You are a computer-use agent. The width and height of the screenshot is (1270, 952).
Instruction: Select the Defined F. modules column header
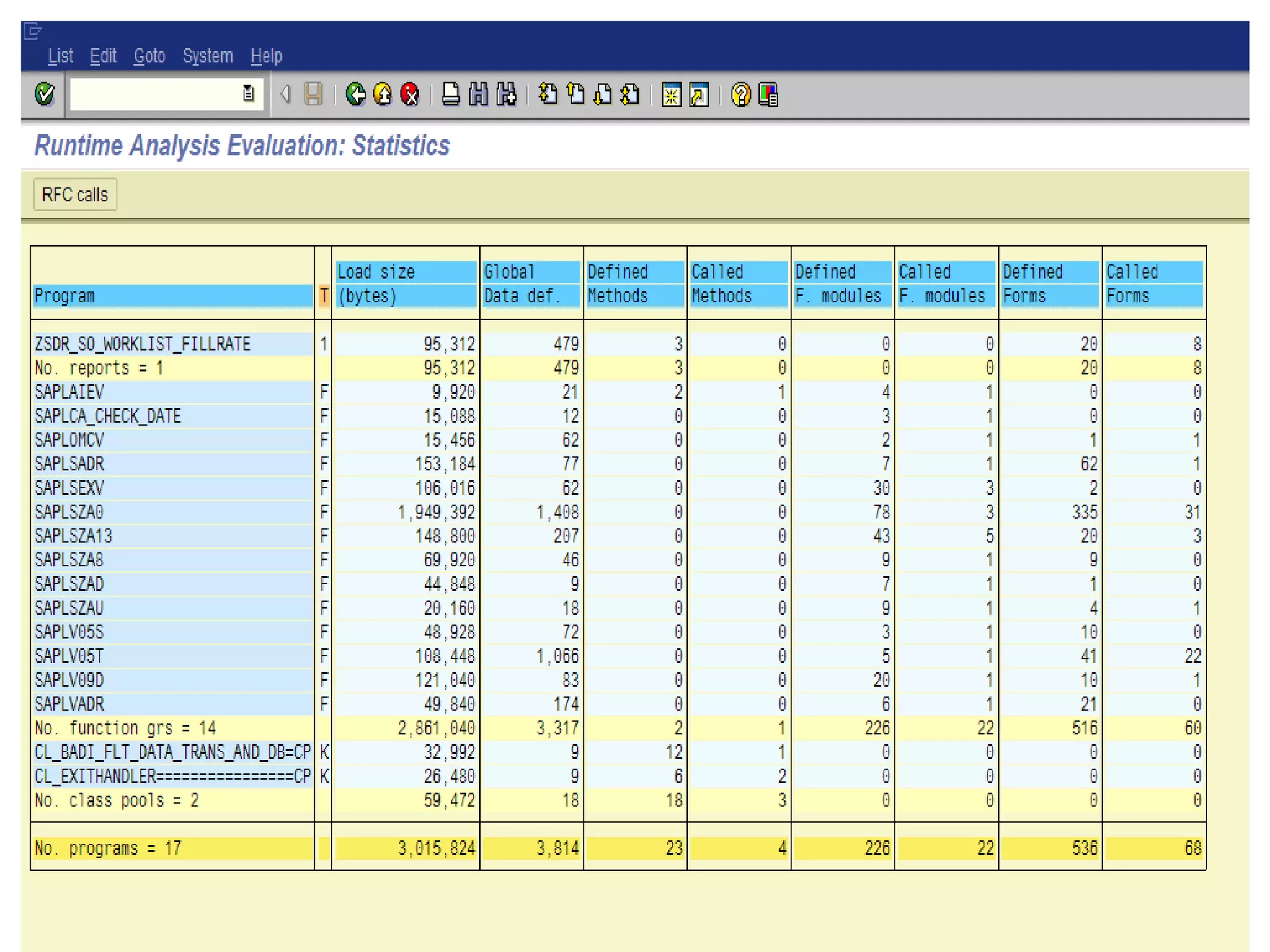(x=843, y=284)
